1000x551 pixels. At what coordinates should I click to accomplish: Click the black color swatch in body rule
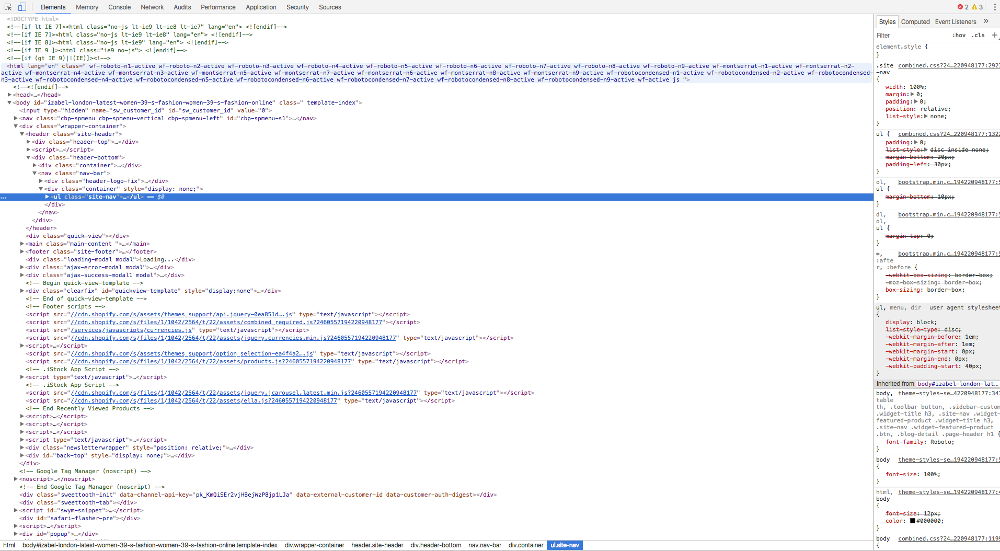(x=913, y=520)
